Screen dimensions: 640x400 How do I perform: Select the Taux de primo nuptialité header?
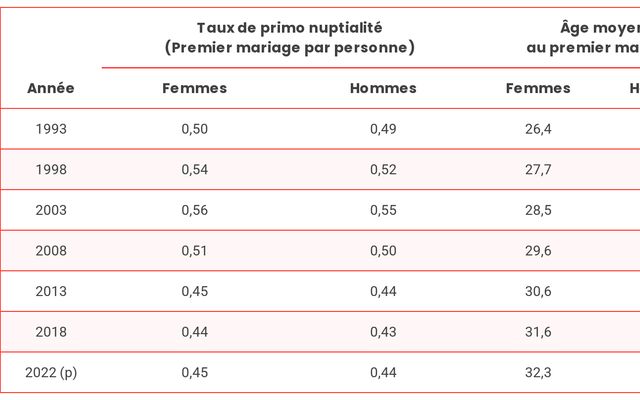[x=289, y=38]
